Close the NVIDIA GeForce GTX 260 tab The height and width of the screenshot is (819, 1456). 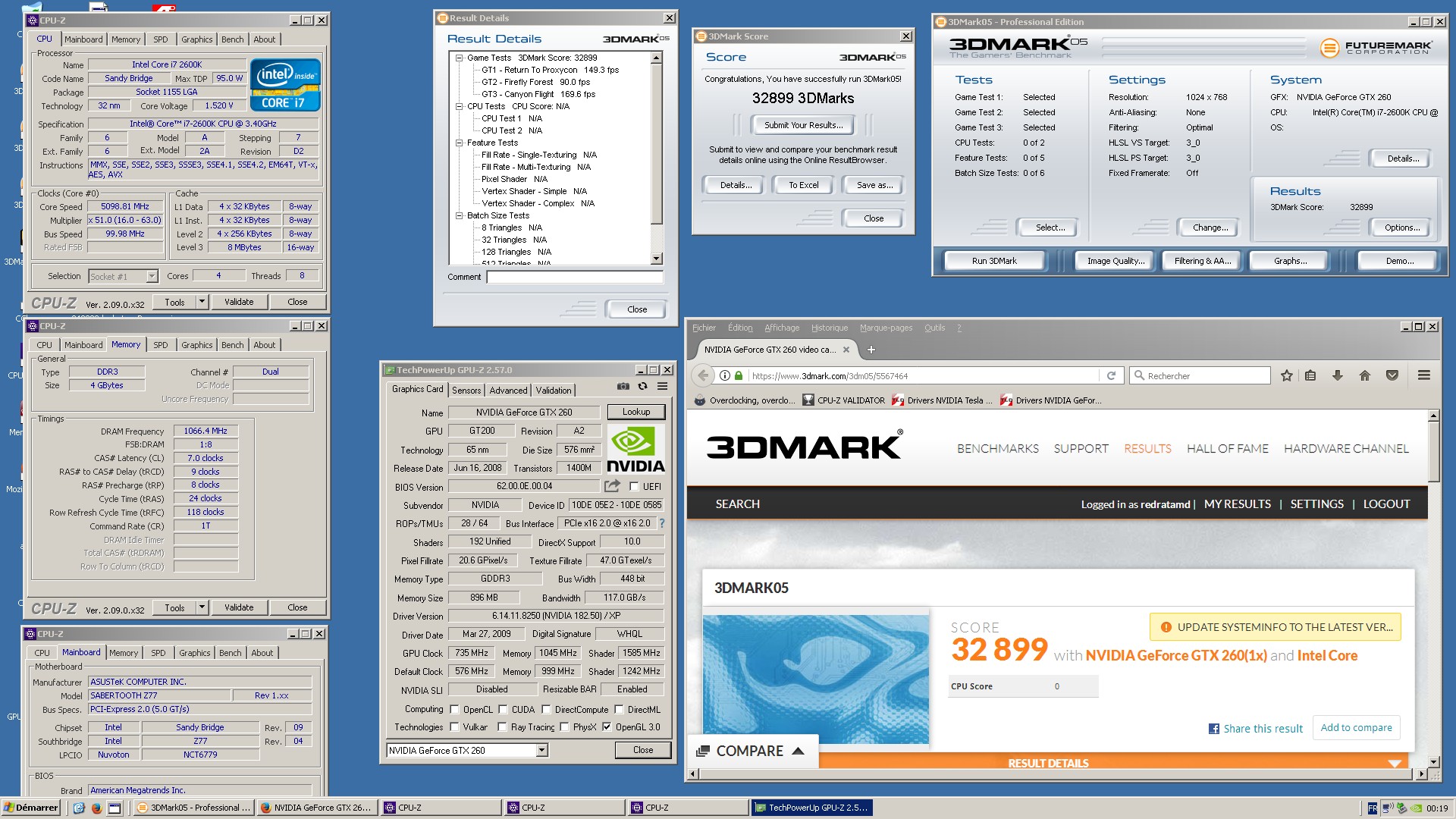846,350
